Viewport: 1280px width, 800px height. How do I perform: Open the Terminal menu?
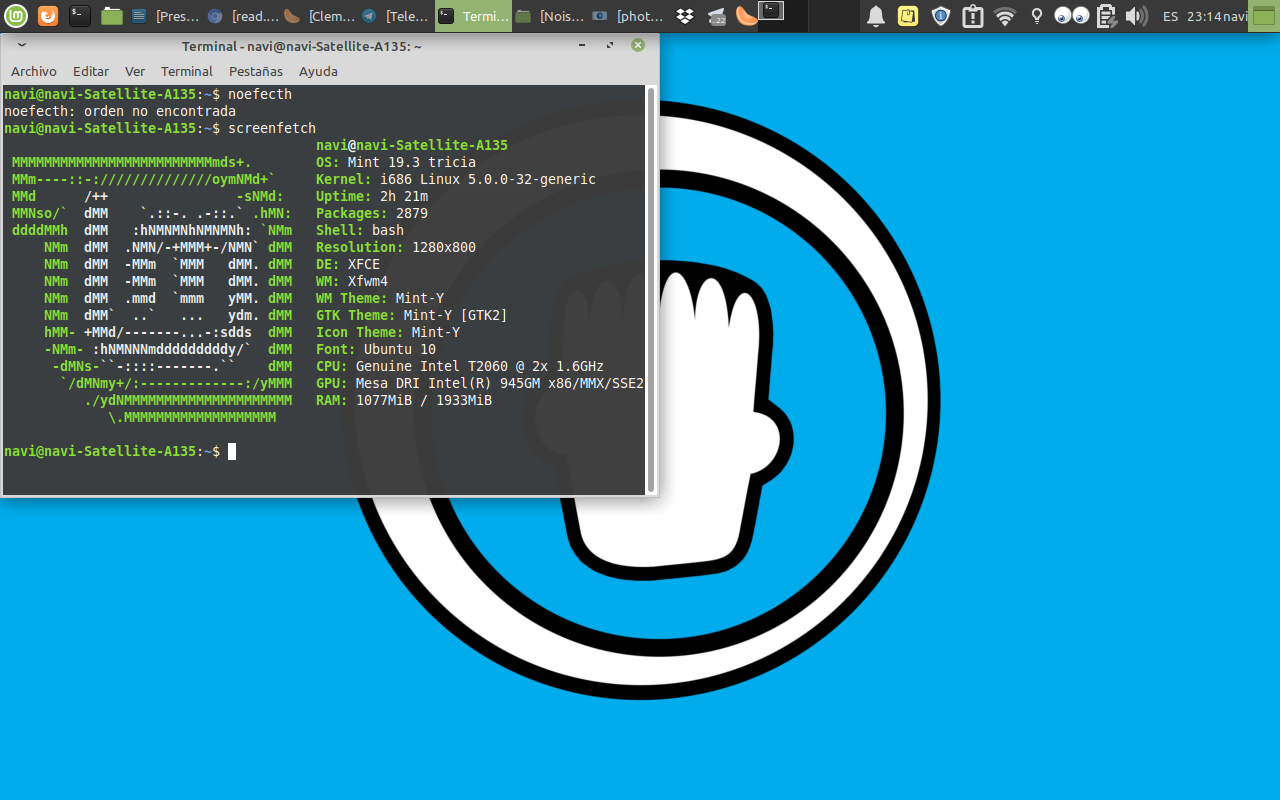tap(187, 71)
